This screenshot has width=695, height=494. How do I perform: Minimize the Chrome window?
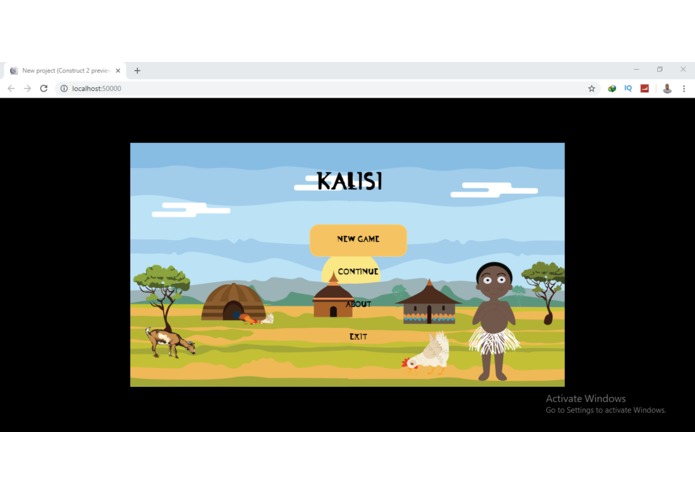(636, 69)
